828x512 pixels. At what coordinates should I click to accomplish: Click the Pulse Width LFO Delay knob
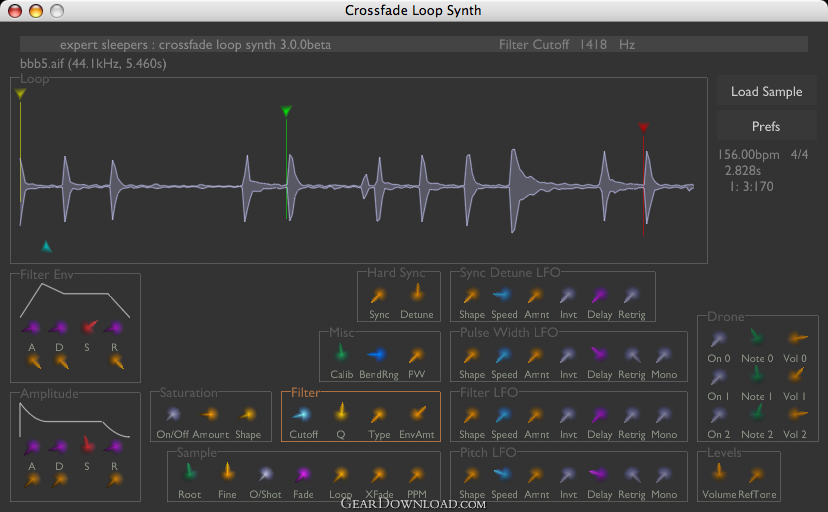(x=599, y=354)
